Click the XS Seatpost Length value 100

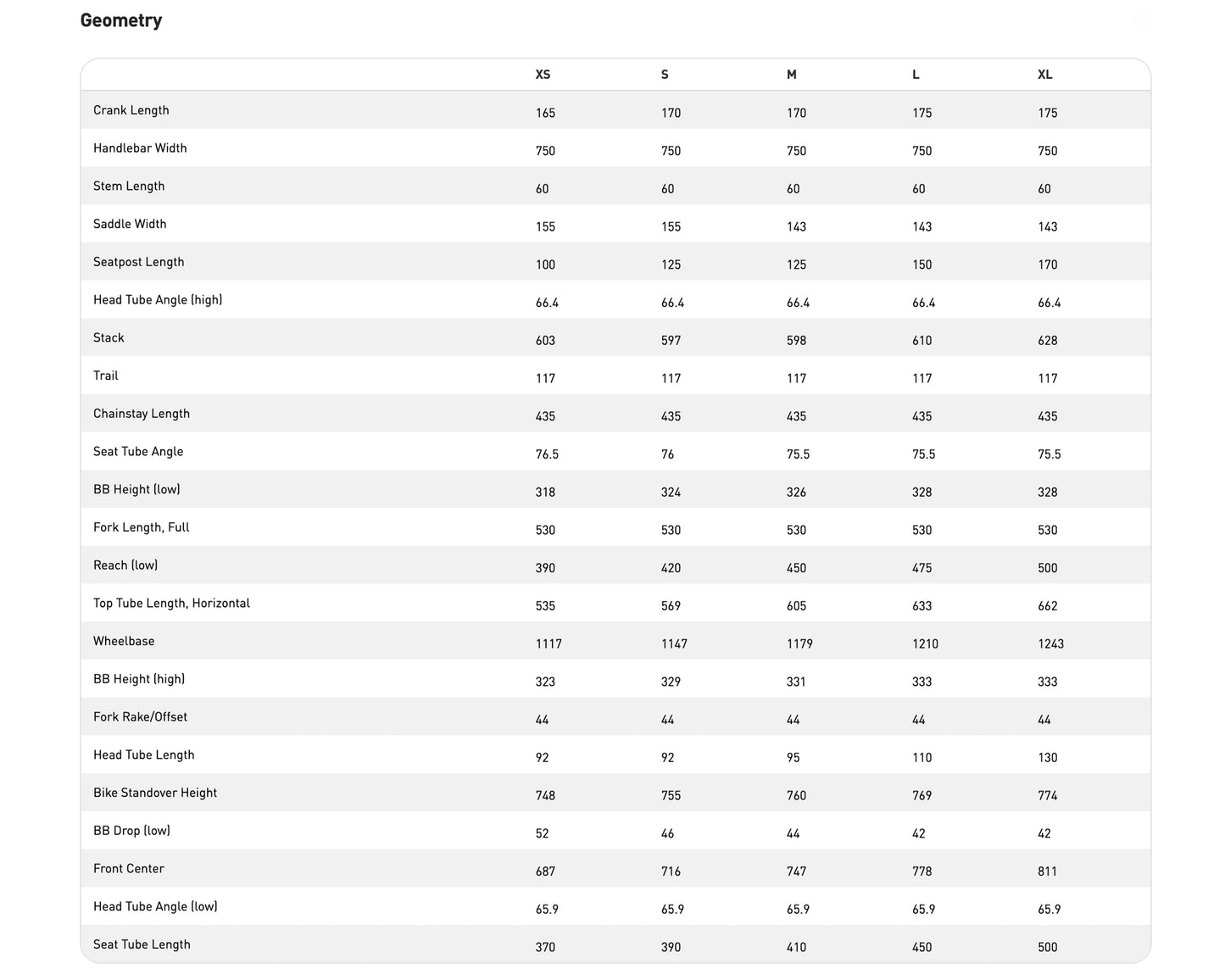point(545,265)
